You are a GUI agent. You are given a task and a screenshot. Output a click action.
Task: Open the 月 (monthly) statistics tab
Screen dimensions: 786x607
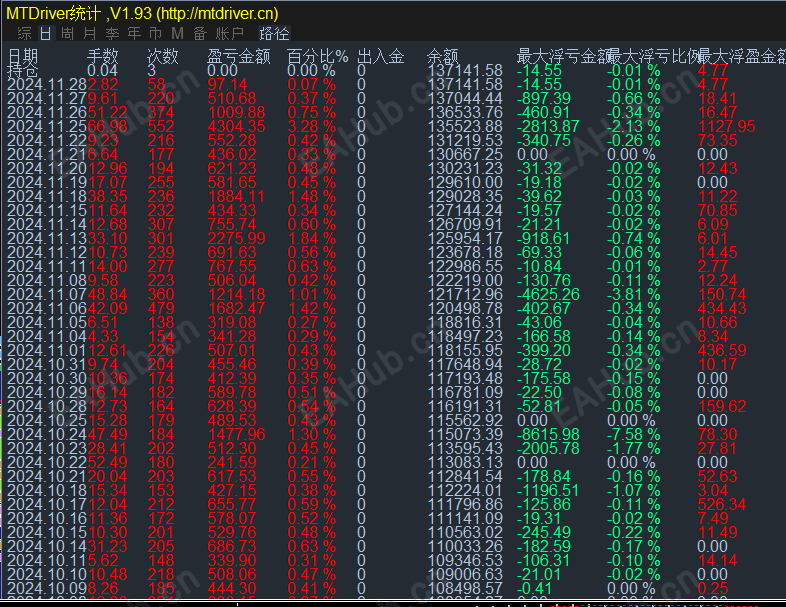pyautogui.click(x=89, y=34)
